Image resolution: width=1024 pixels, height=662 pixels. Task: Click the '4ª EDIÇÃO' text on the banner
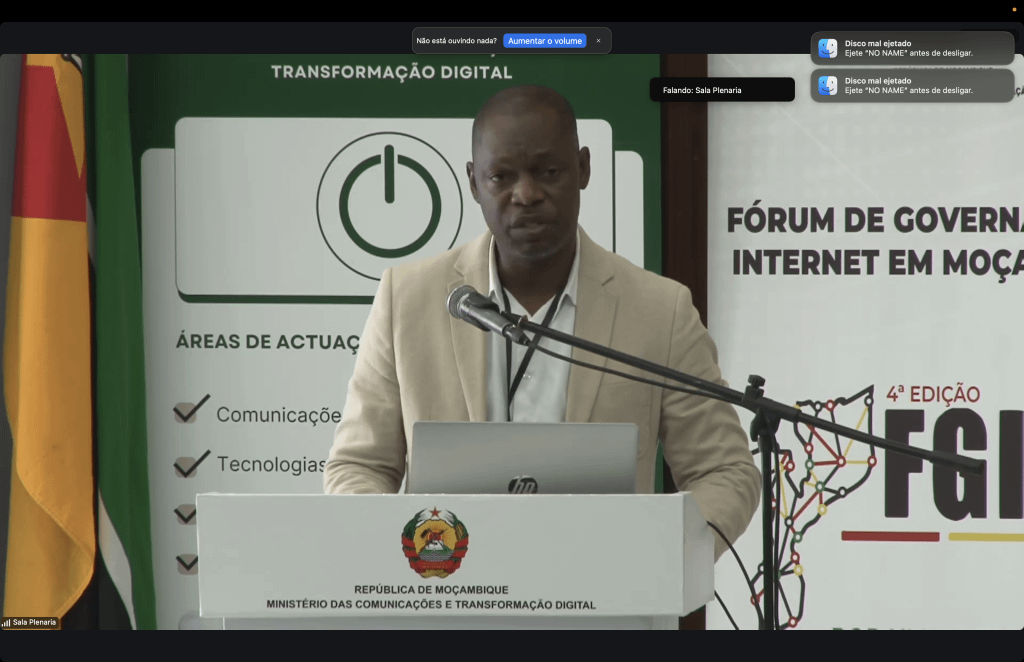pyautogui.click(x=932, y=394)
